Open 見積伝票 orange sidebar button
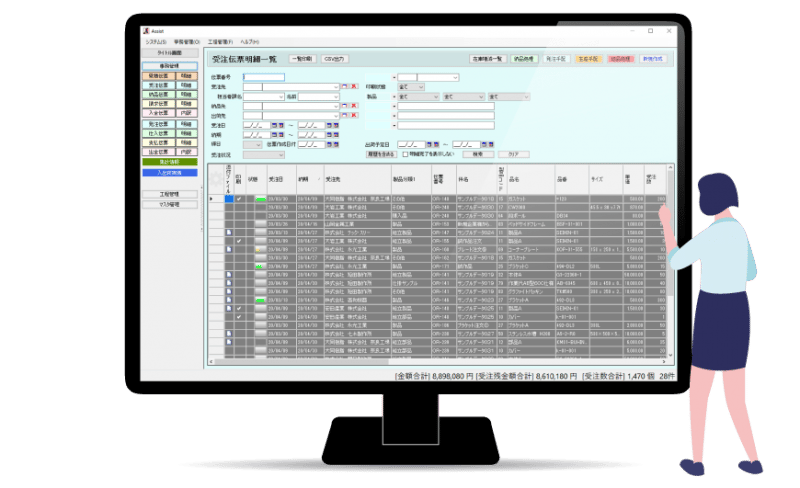 pos(158,76)
